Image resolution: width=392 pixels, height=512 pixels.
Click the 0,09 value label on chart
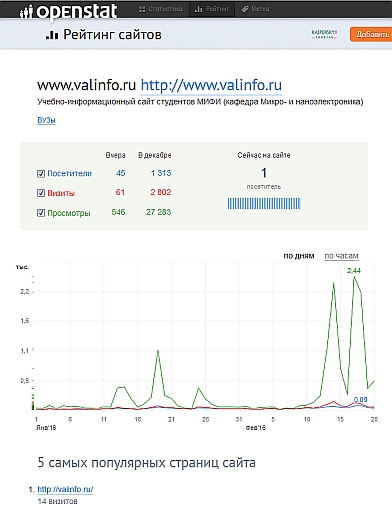360,399
